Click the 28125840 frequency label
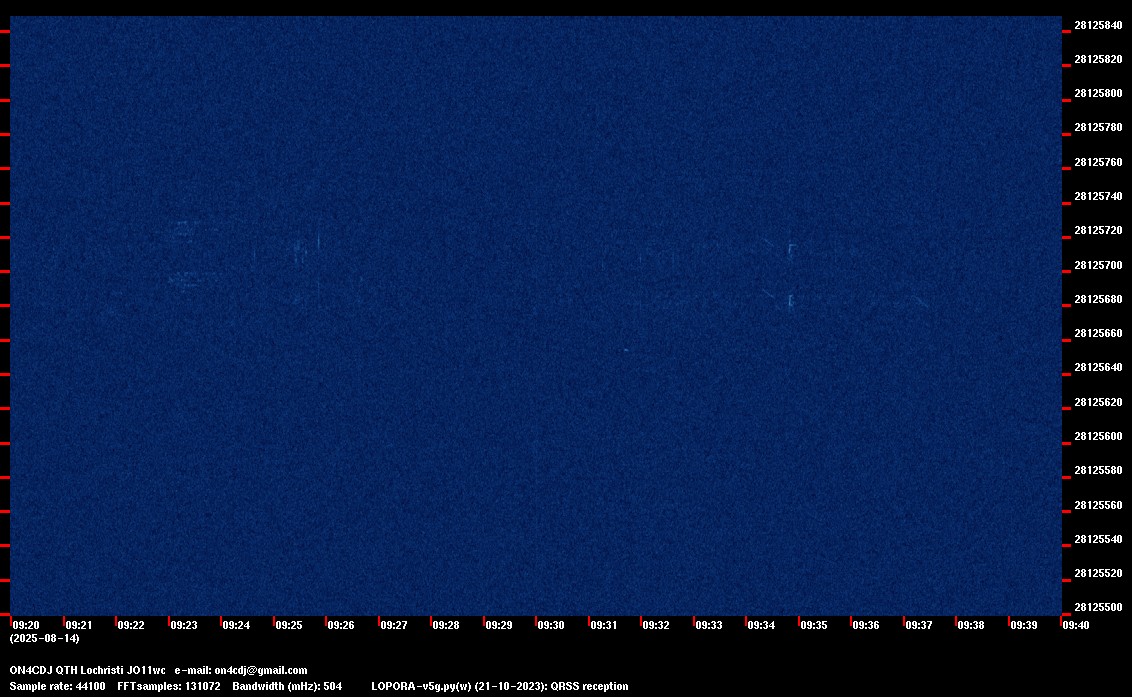Image resolution: width=1132 pixels, height=697 pixels. click(x=1098, y=25)
